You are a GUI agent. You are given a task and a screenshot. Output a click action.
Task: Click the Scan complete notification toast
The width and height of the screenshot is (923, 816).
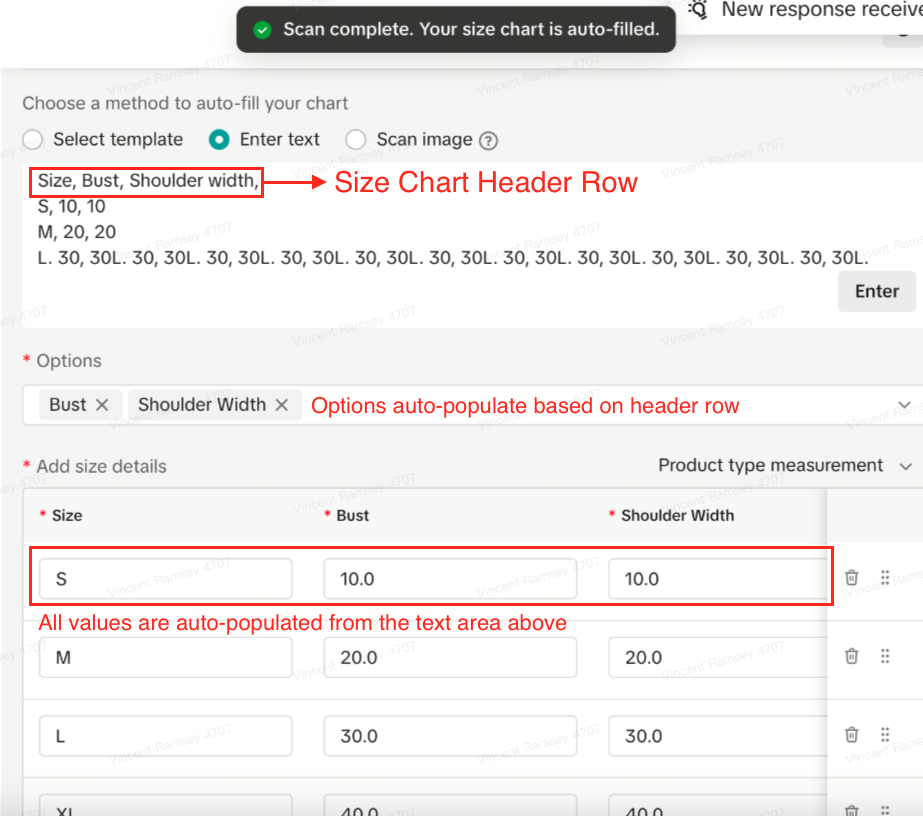[x=456, y=30]
